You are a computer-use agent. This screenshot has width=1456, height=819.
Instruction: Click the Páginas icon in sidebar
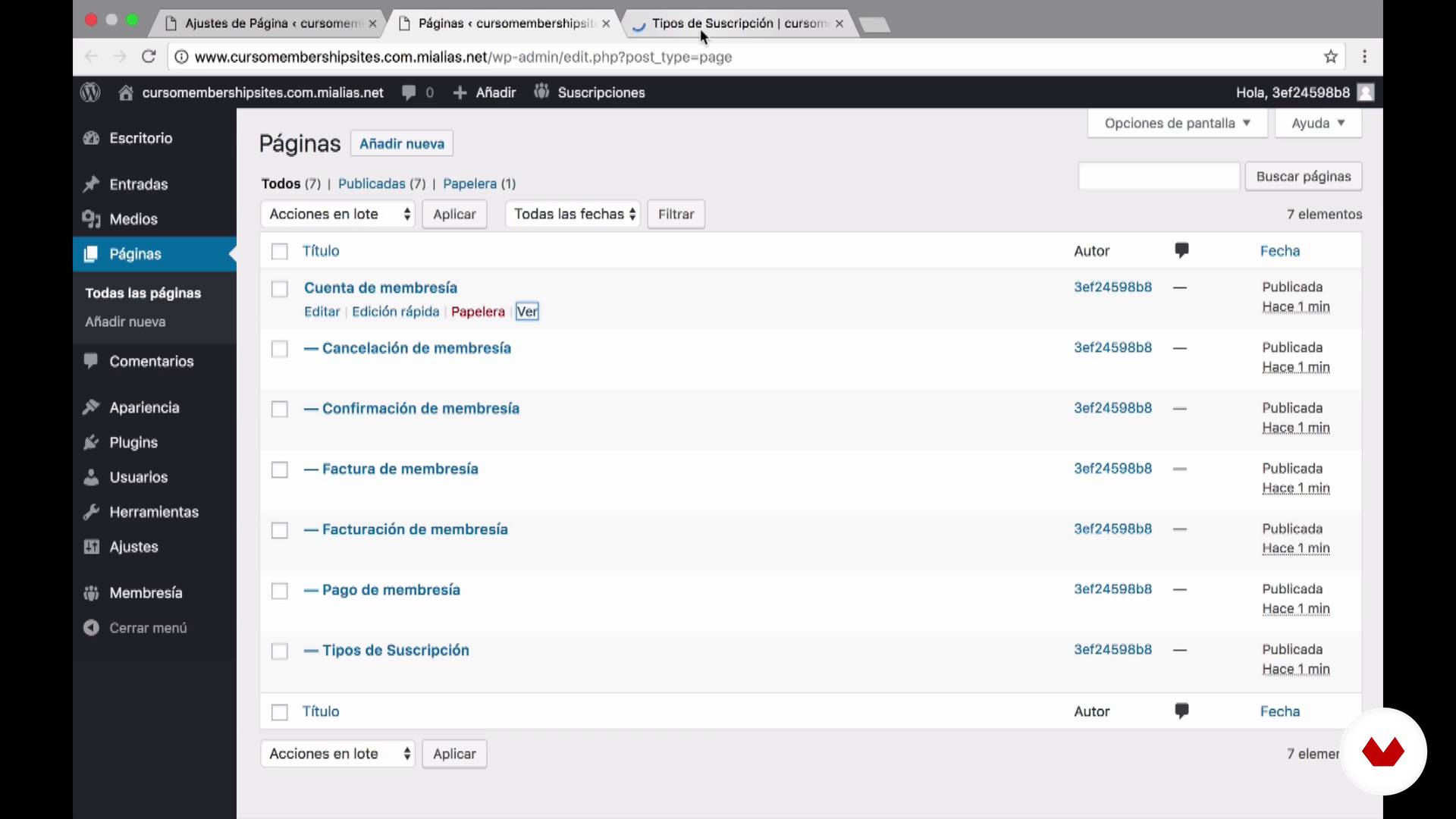coord(92,254)
